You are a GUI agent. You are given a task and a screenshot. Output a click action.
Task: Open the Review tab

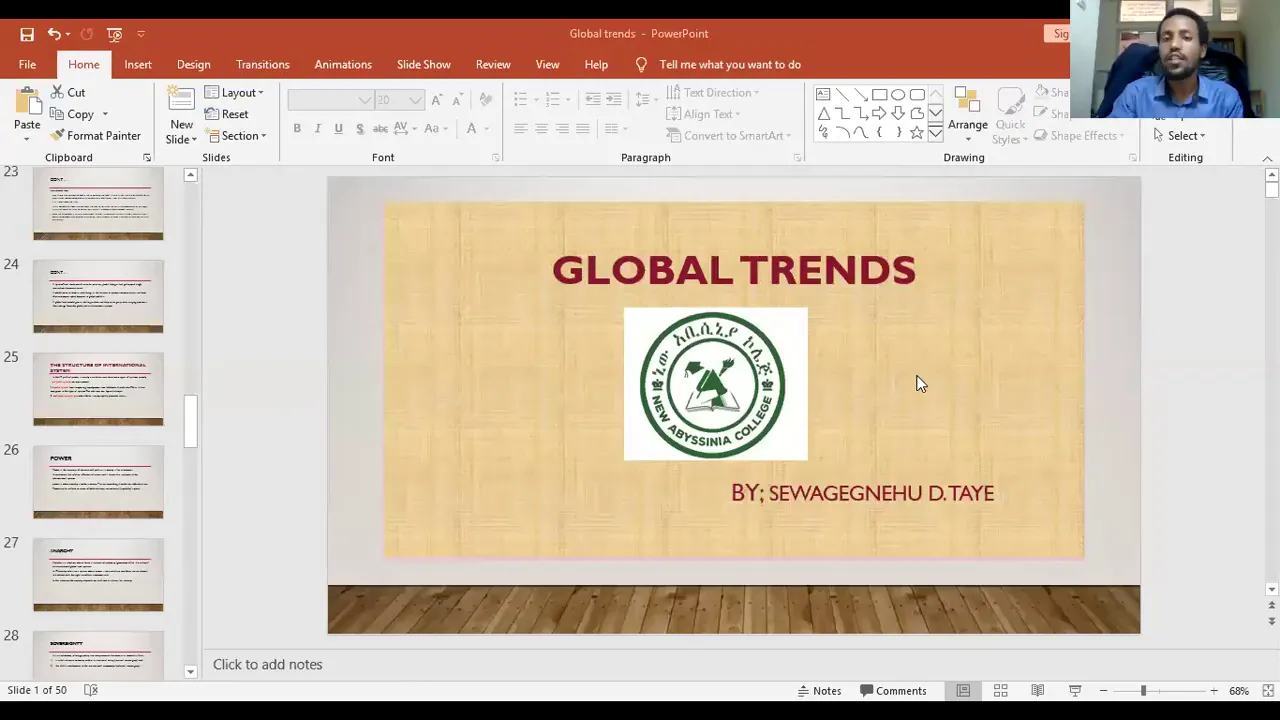(493, 64)
